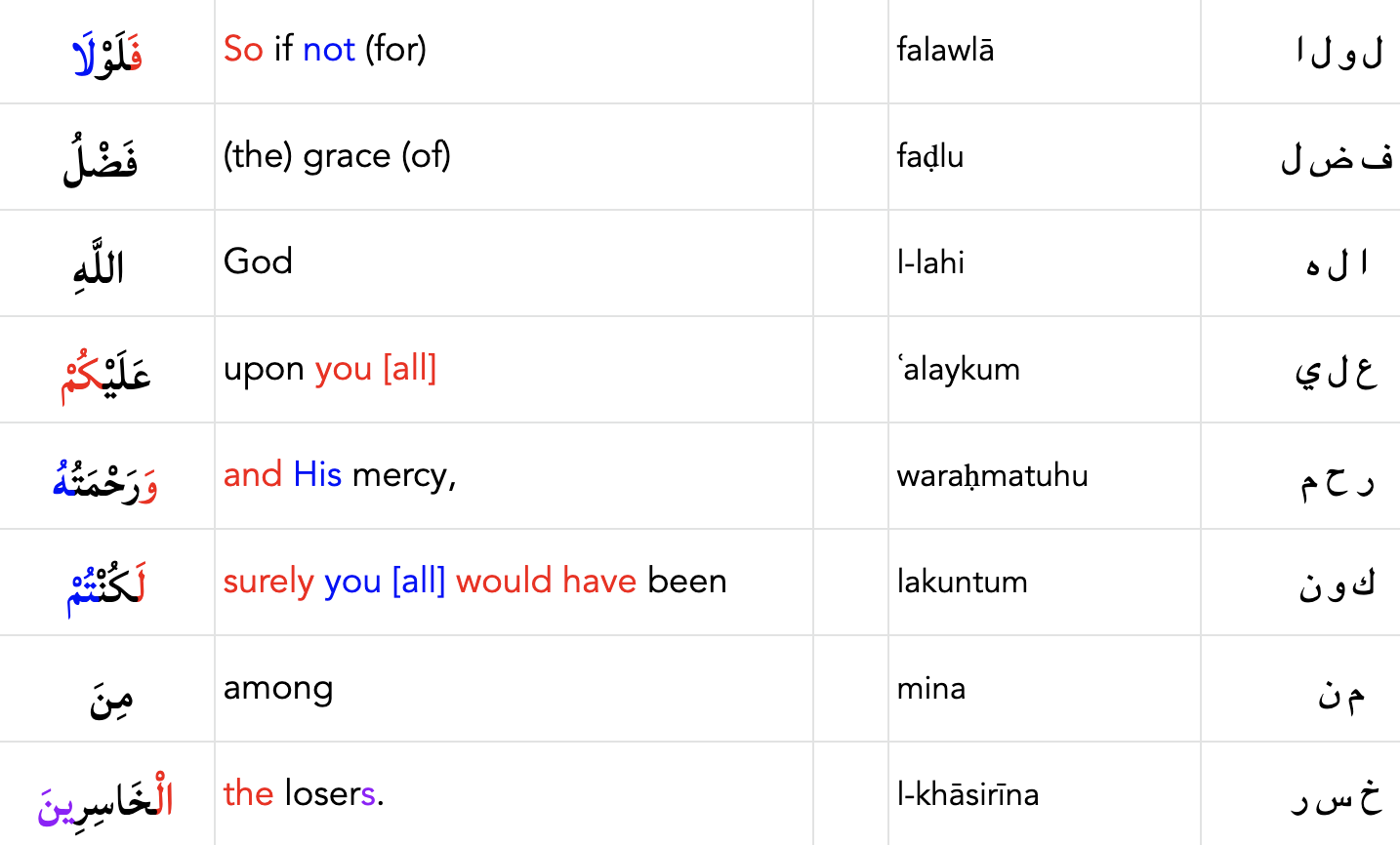
Task: Select the translation 'So if not (for)'
Action: click(x=324, y=49)
